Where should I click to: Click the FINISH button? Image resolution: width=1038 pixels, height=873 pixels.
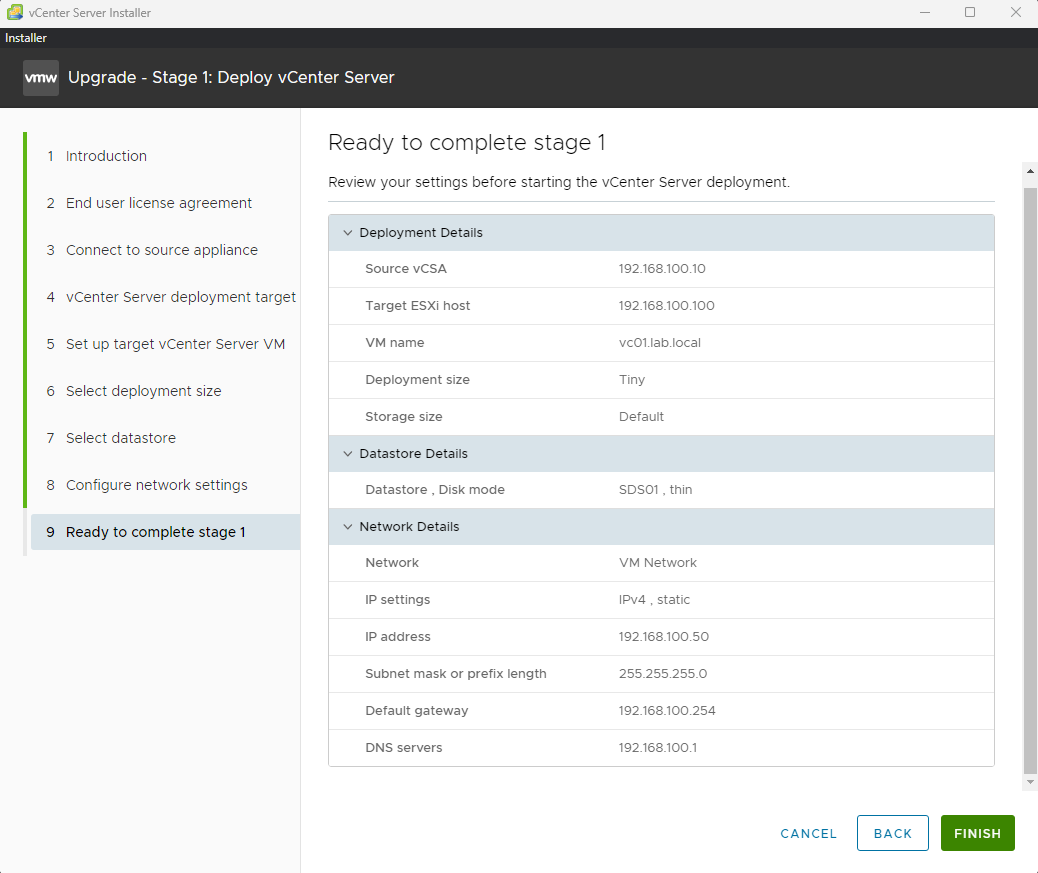978,833
